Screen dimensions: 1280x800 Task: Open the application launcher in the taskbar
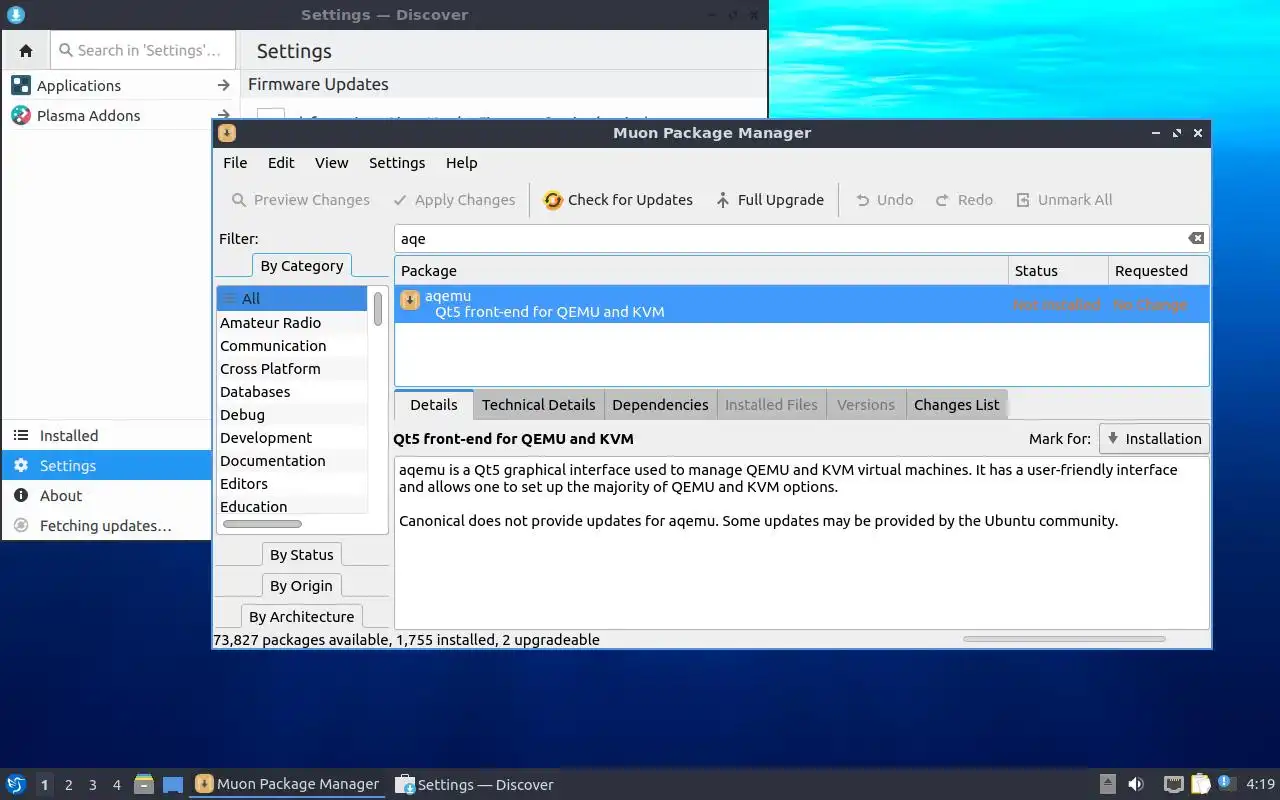click(x=16, y=784)
